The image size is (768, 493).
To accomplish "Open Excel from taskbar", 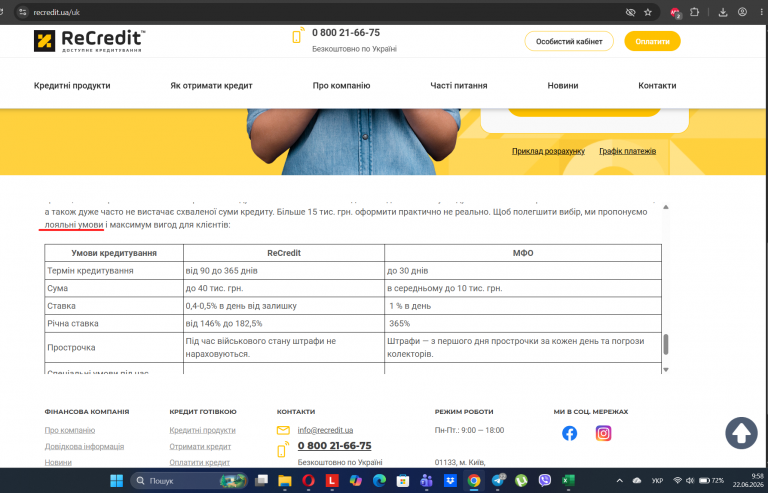I will (568, 481).
